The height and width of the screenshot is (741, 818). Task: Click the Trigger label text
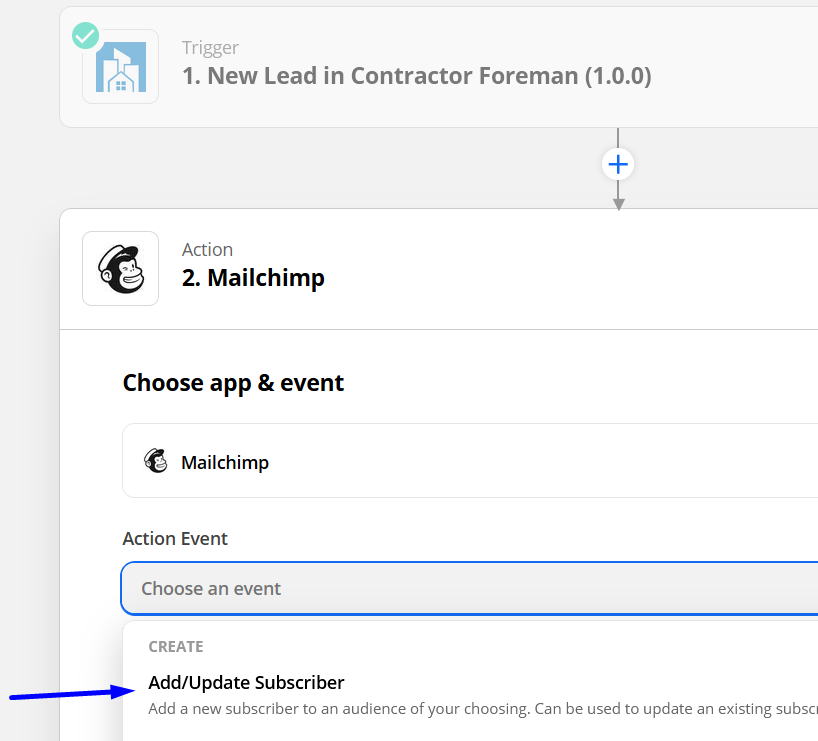210,47
